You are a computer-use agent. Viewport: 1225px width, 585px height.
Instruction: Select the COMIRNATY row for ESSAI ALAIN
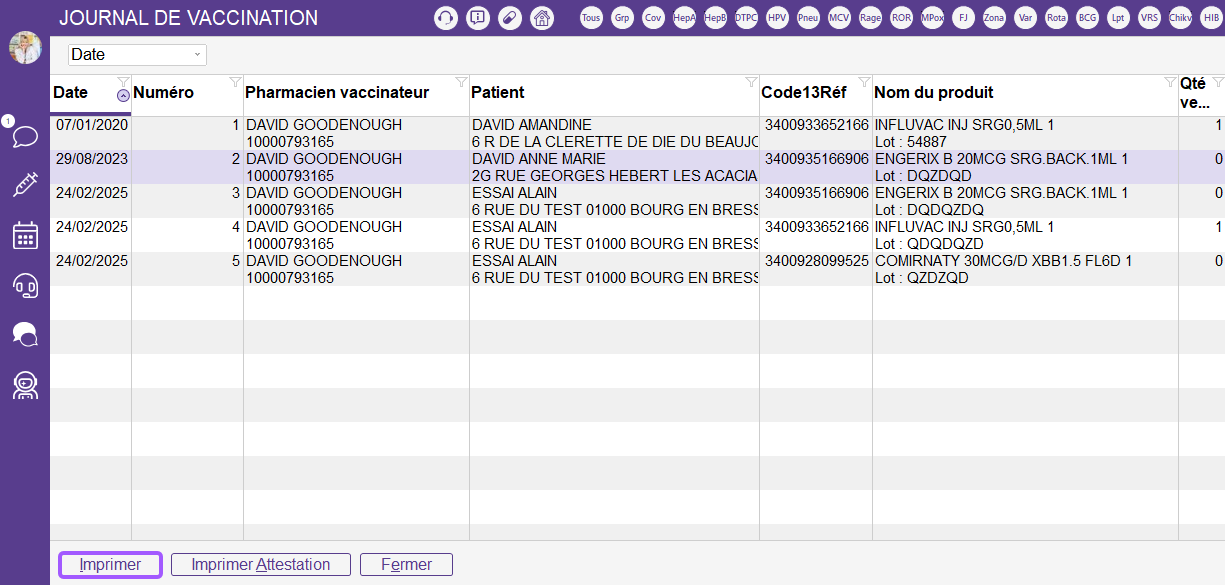(614, 269)
